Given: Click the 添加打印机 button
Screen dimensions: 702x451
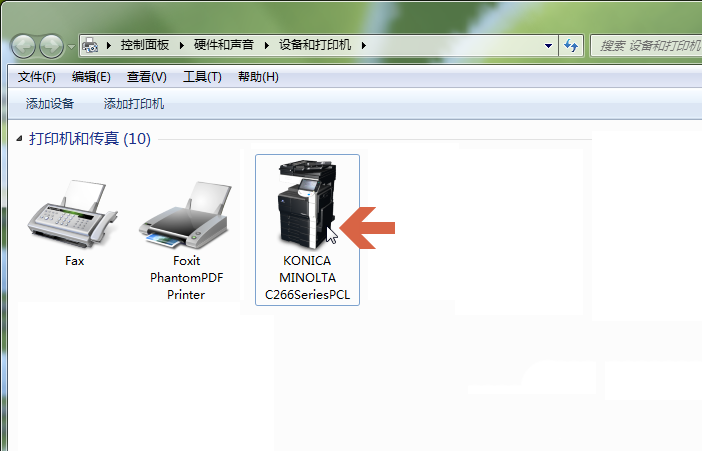Looking at the screenshot, I should click(134, 104).
